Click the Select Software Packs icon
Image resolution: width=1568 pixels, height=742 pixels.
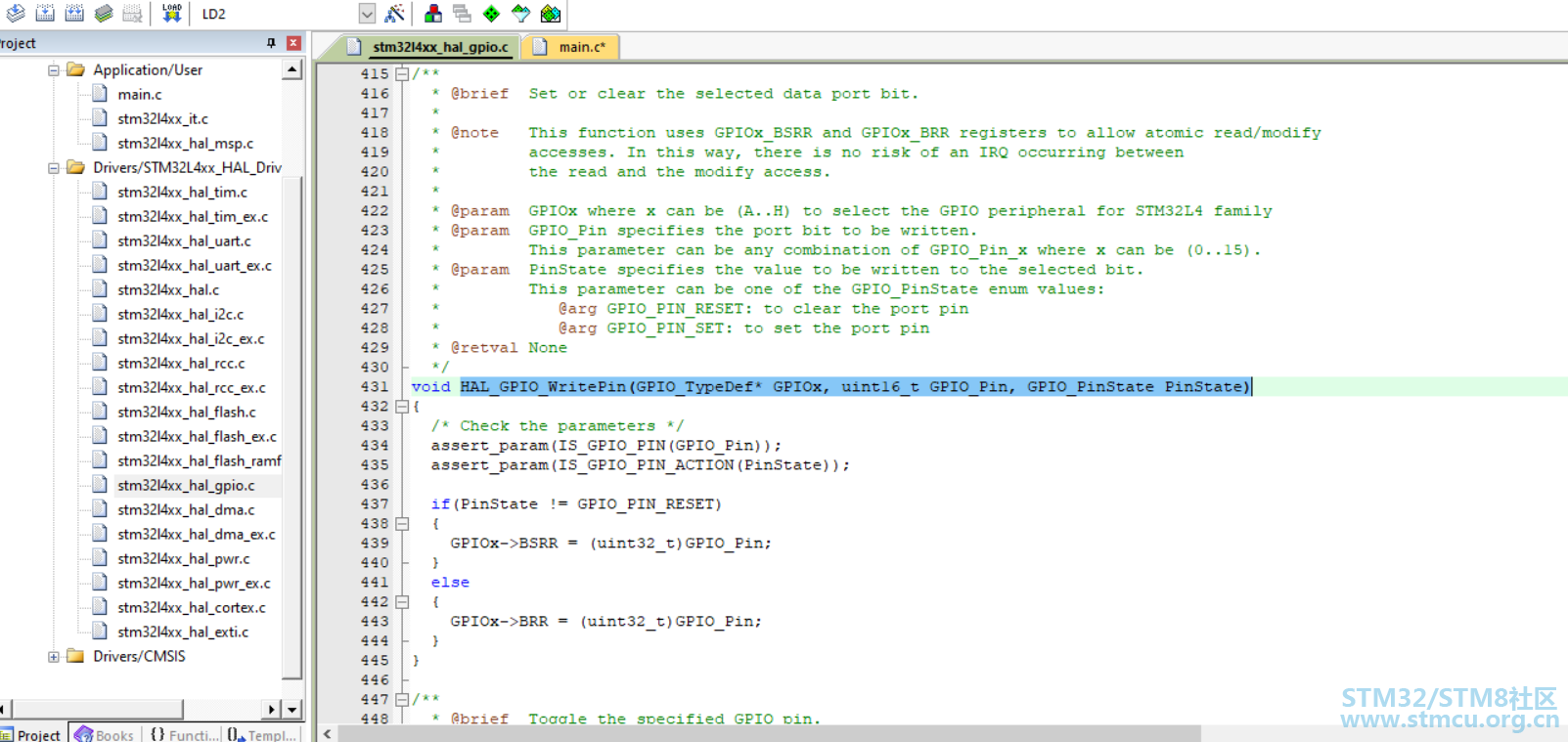[x=521, y=14]
